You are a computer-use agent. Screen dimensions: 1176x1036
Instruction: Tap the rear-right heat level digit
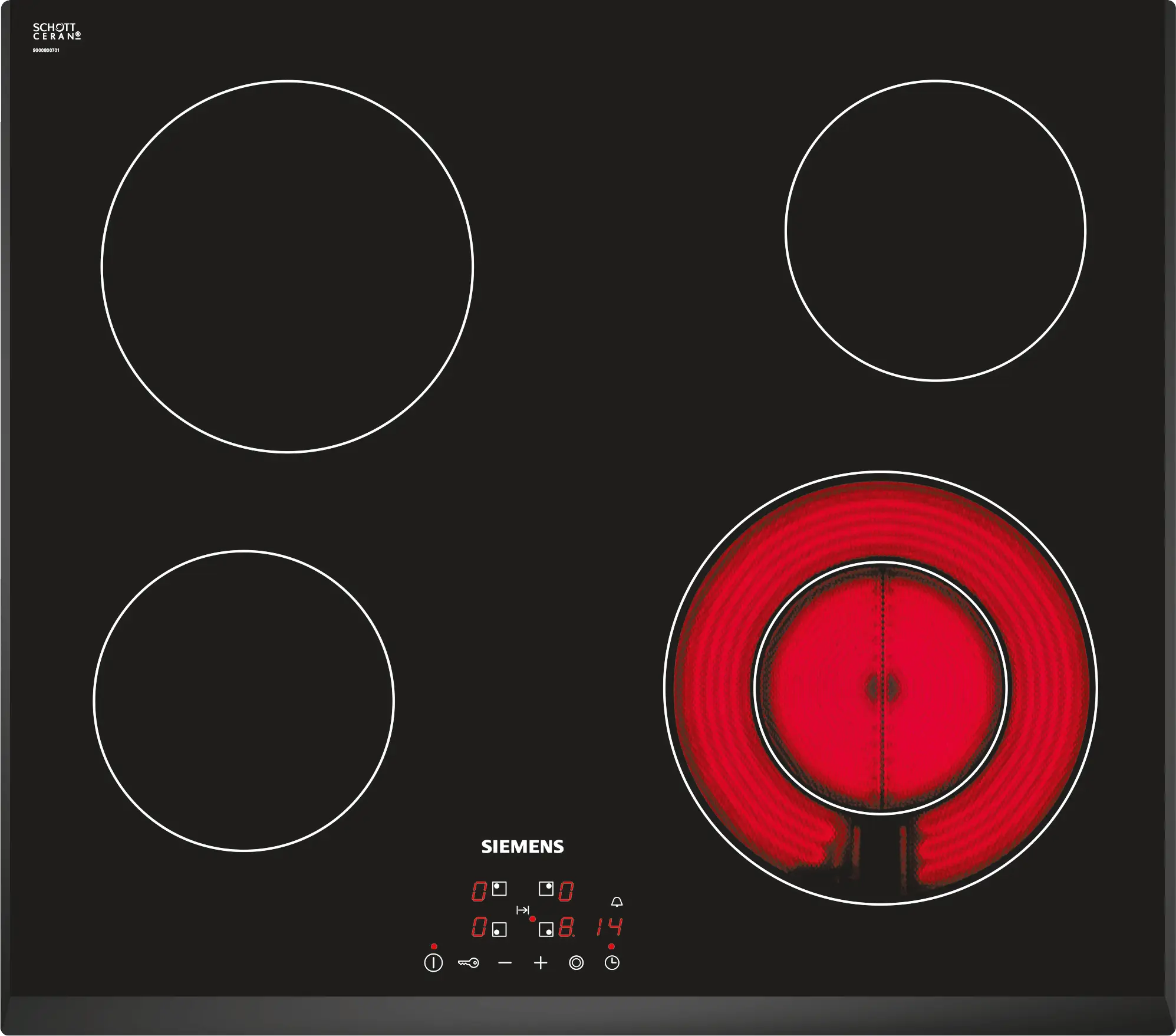tap(566, 891)
